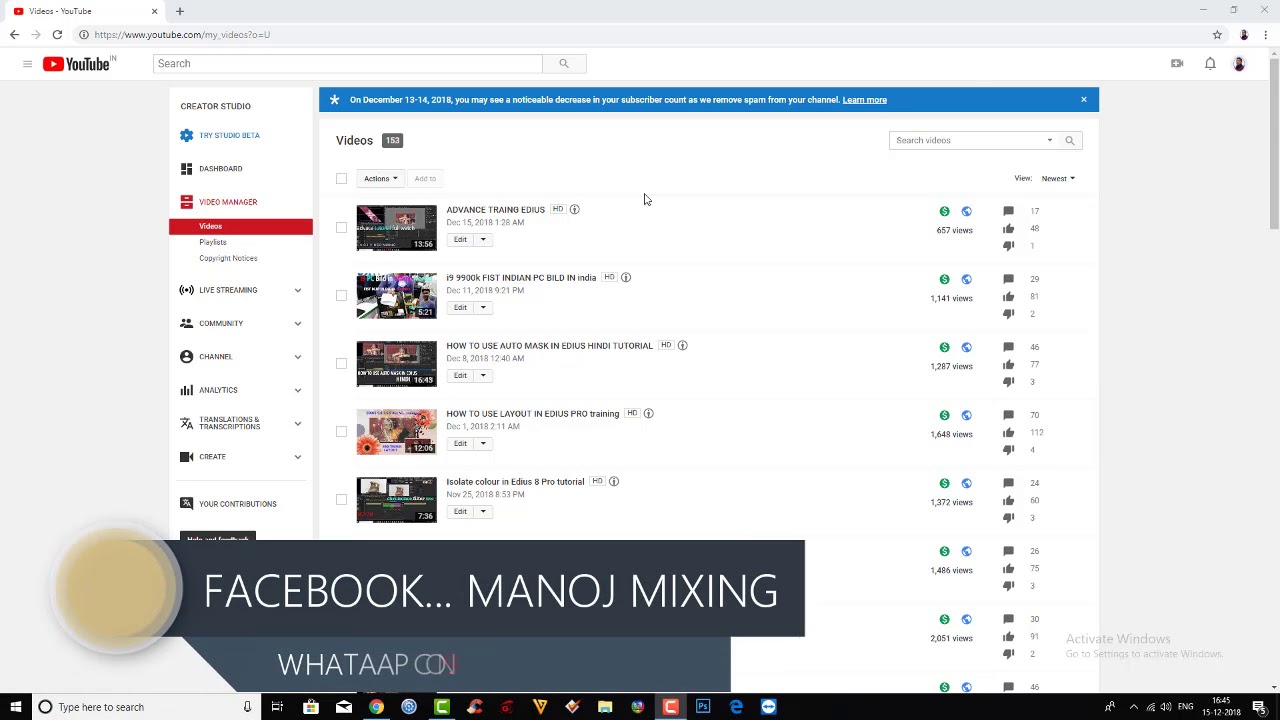1280x720 pixels.
Task: Click info icon next to ADVANCE TRAING EDIUS
Action: click(x=574, y=210)
